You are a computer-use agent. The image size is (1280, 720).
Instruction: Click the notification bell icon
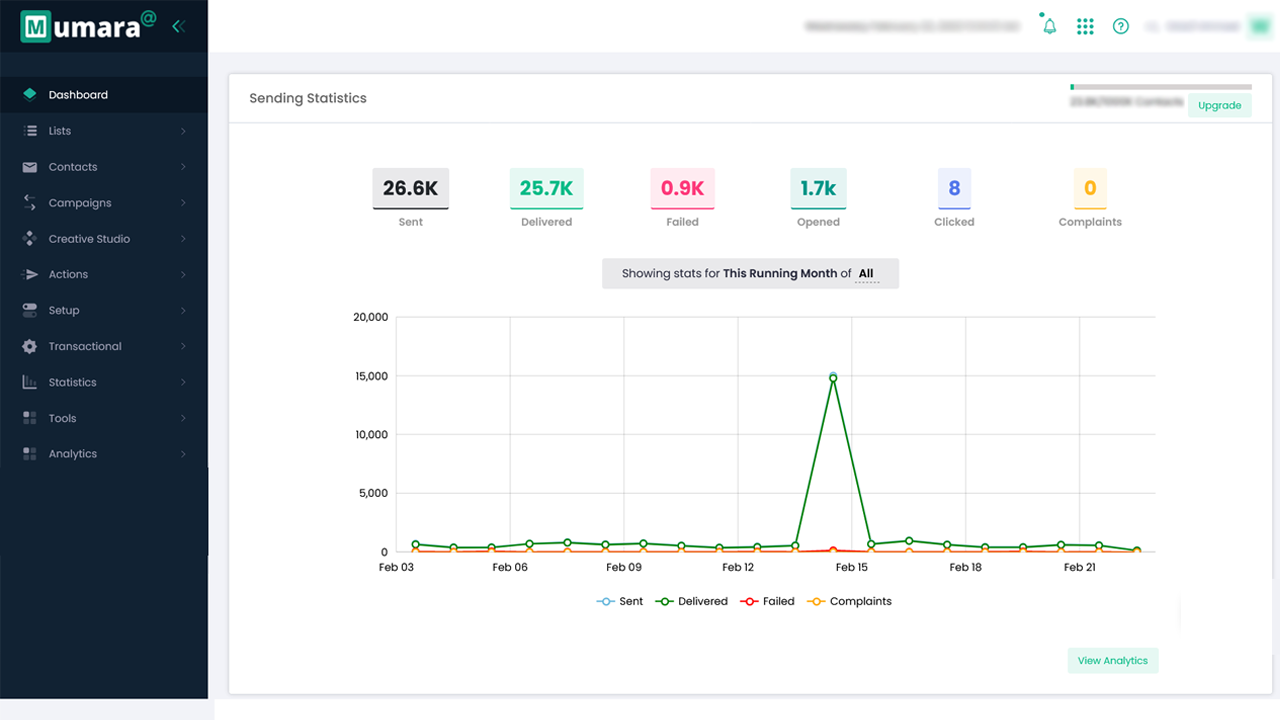[x=1049, y=27]
